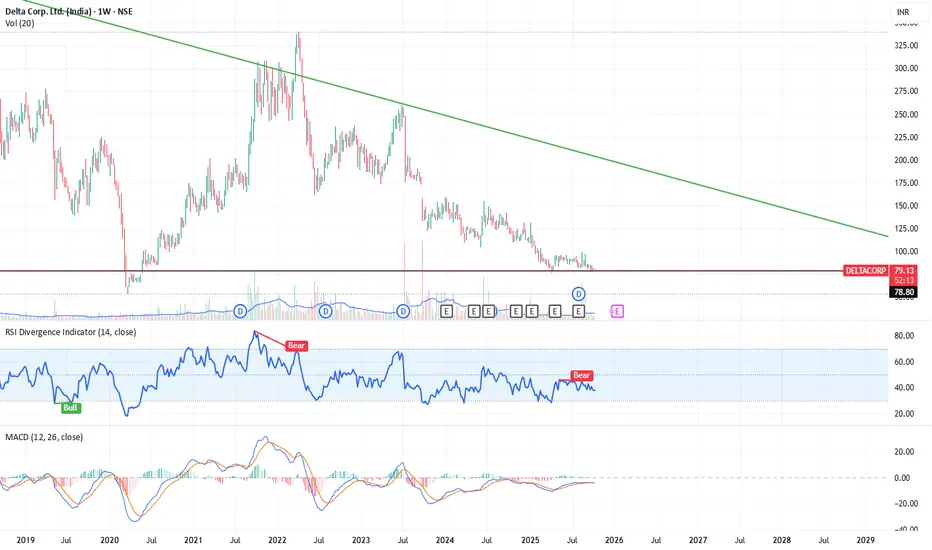932x550 pixels.
Task: Click 2021 on the time axis
Action: (x=193, y=540)
